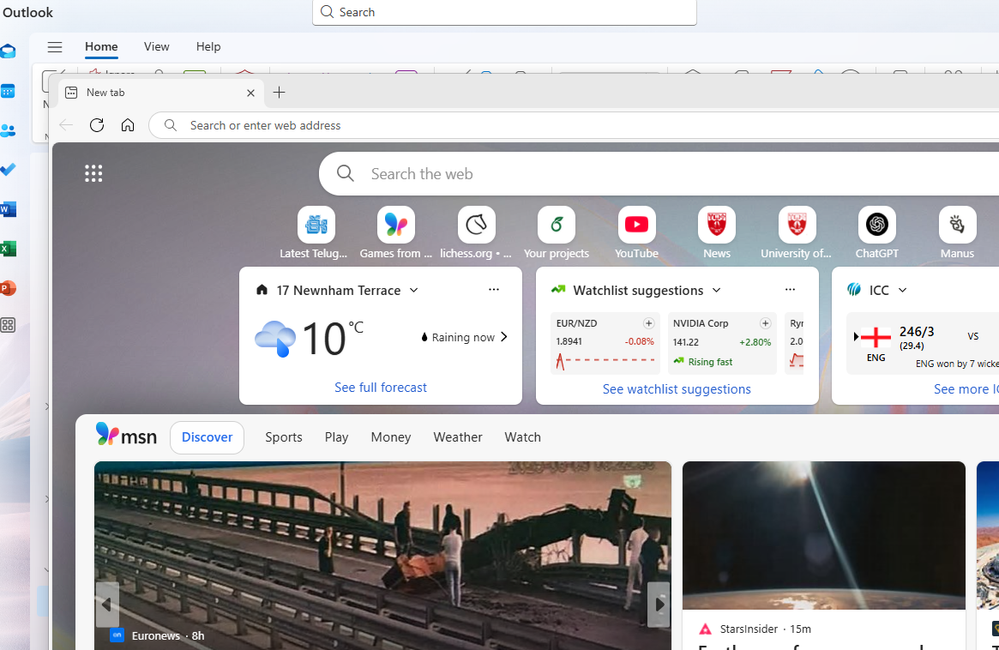The height and width of the screenshot is (650, 999).
Task: Click the MSN logo
Action: coord(126,436)
